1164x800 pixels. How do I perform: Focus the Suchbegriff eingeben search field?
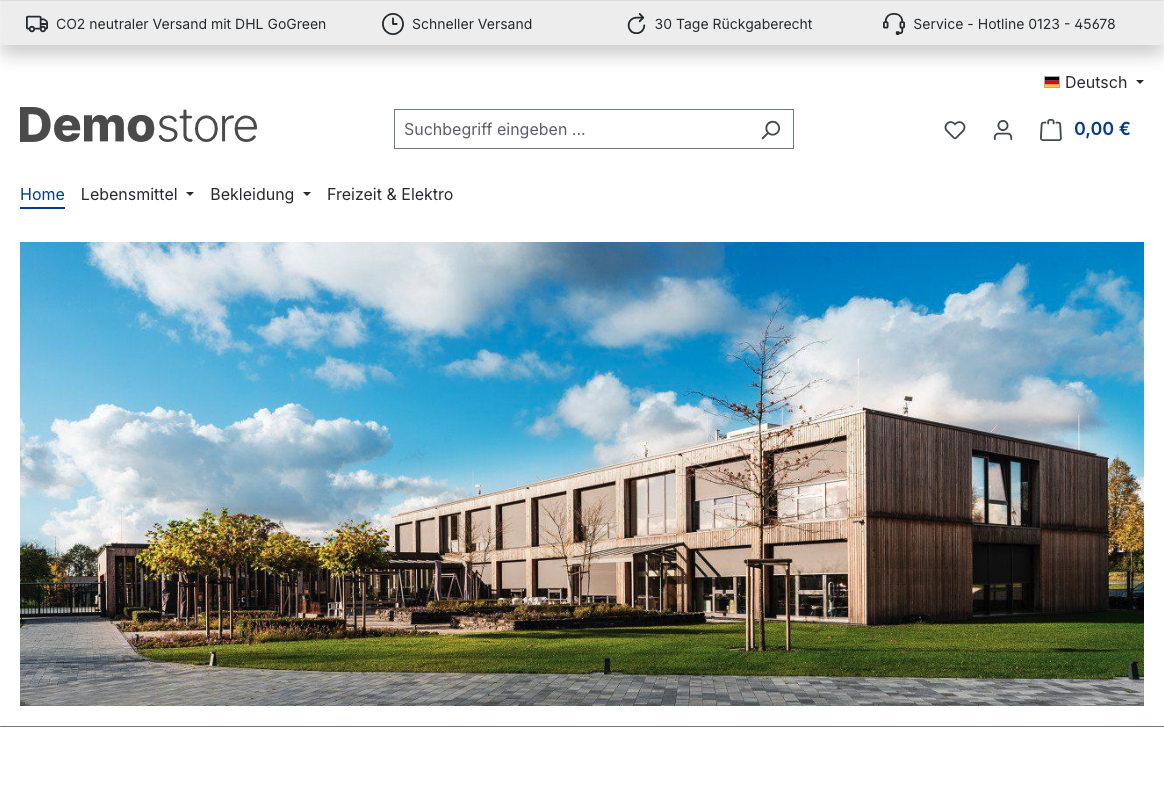coord(575,130)
